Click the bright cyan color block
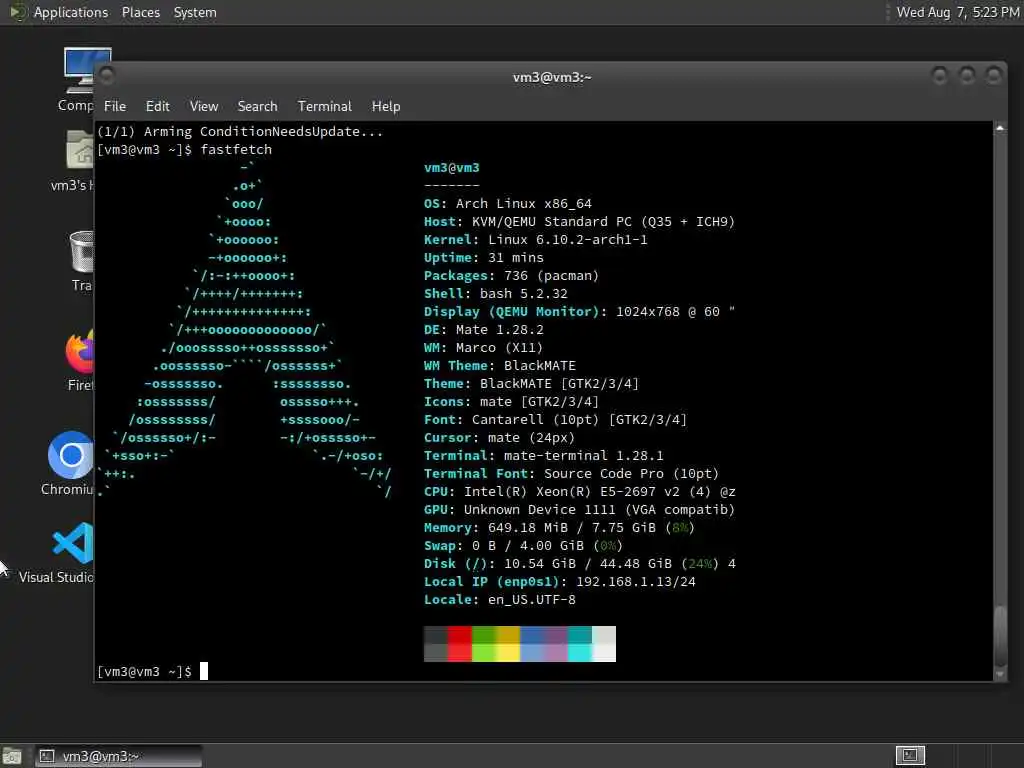This screenshot has width=1024, height=768. [x=580, y=652]
